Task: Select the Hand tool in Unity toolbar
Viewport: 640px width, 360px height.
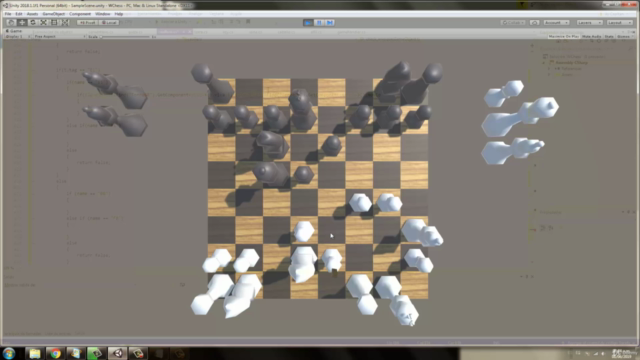Action: click(11, 22)
